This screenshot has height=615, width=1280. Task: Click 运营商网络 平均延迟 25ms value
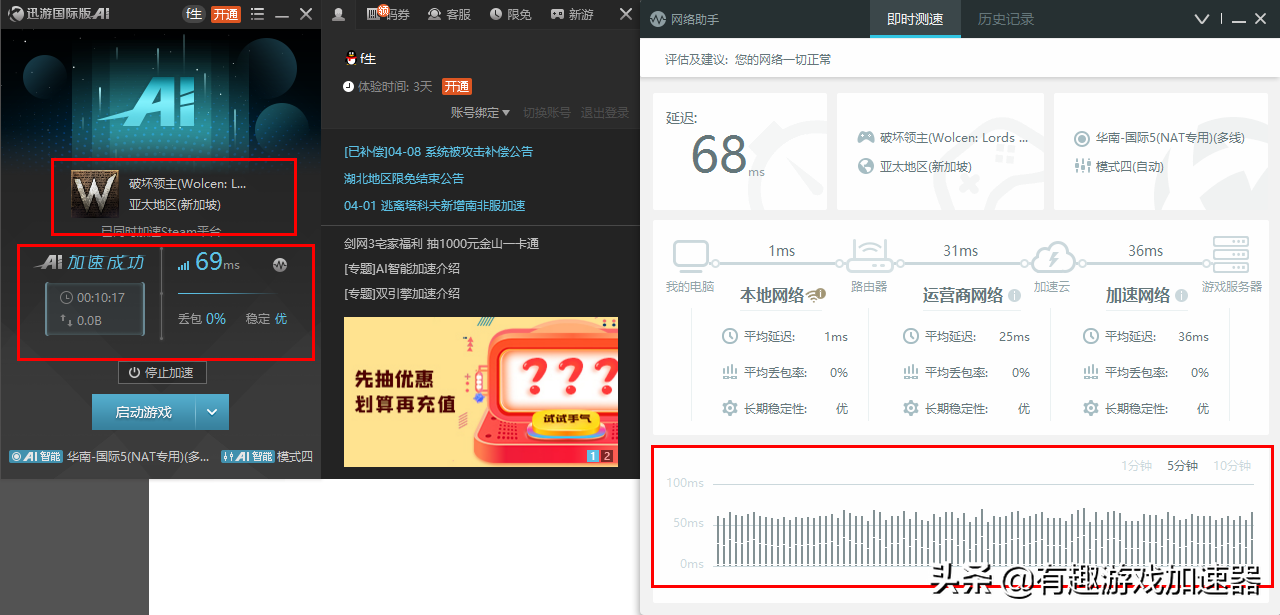[x=1014, y=337]
